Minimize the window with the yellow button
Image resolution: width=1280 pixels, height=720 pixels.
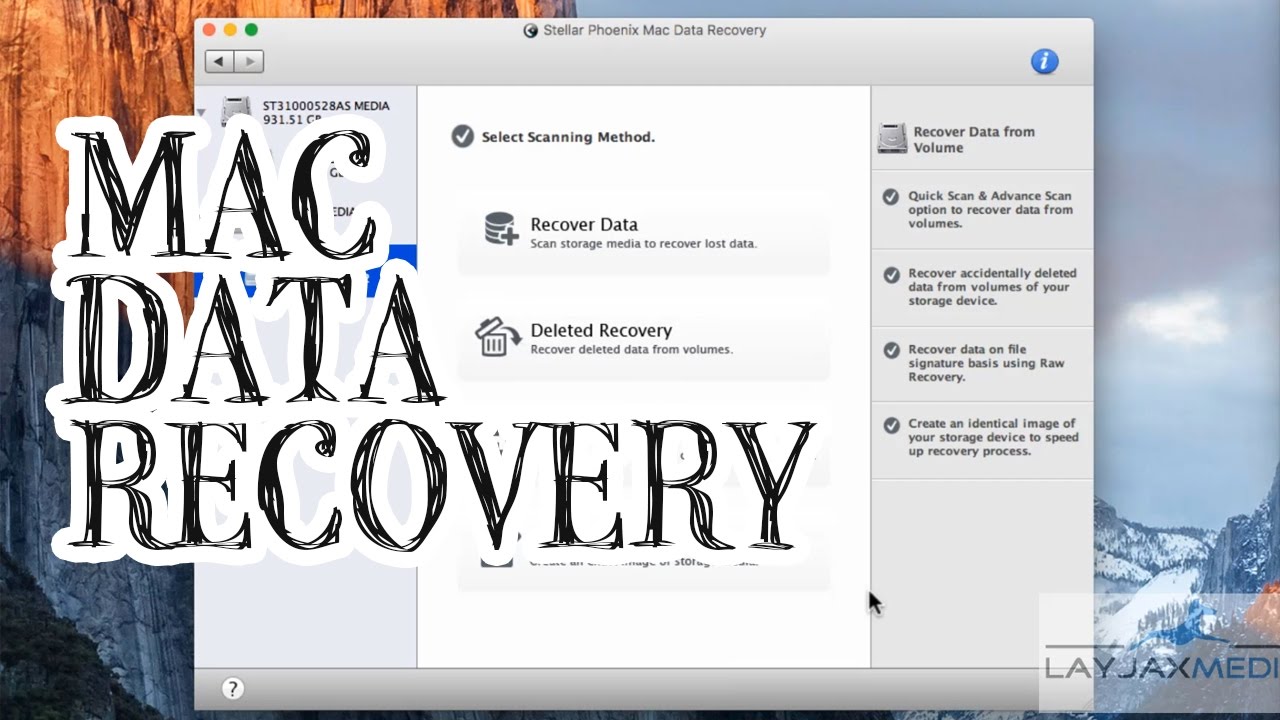tap(230, 30)
